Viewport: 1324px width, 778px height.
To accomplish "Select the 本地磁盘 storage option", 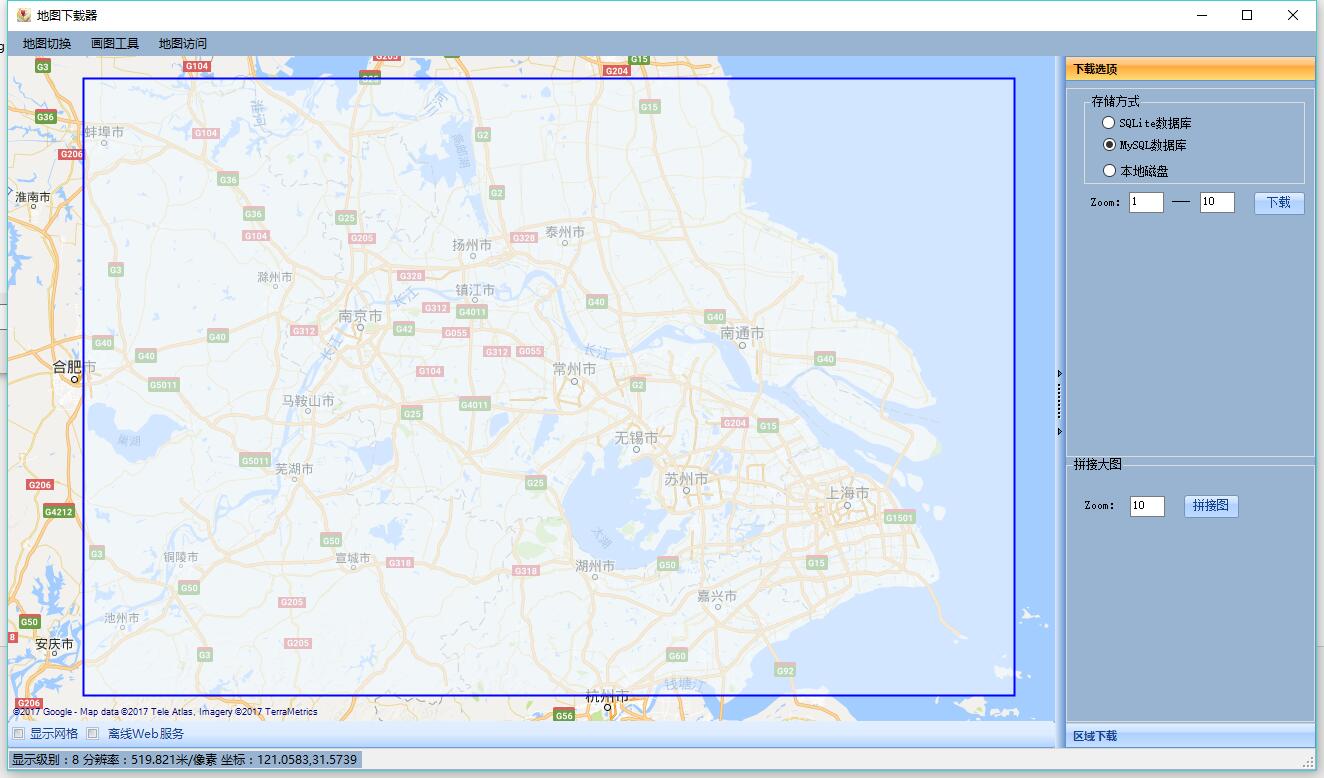I will click(1136, 171).
